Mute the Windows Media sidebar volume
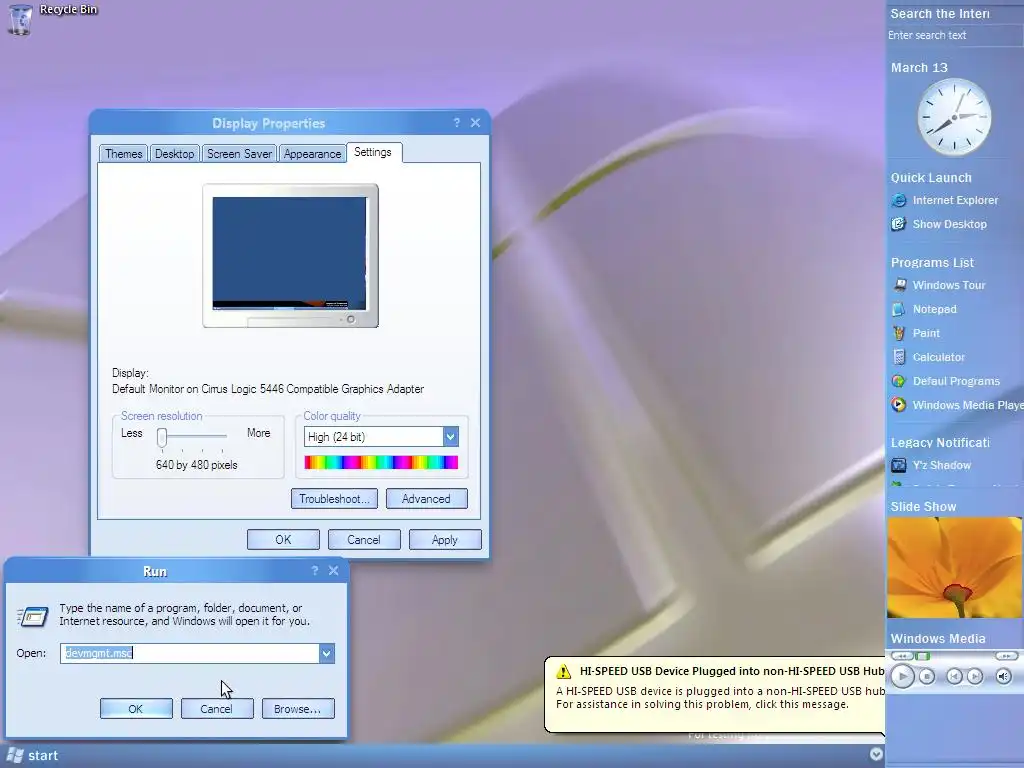1024x768 pixels. coord(1004,677)
